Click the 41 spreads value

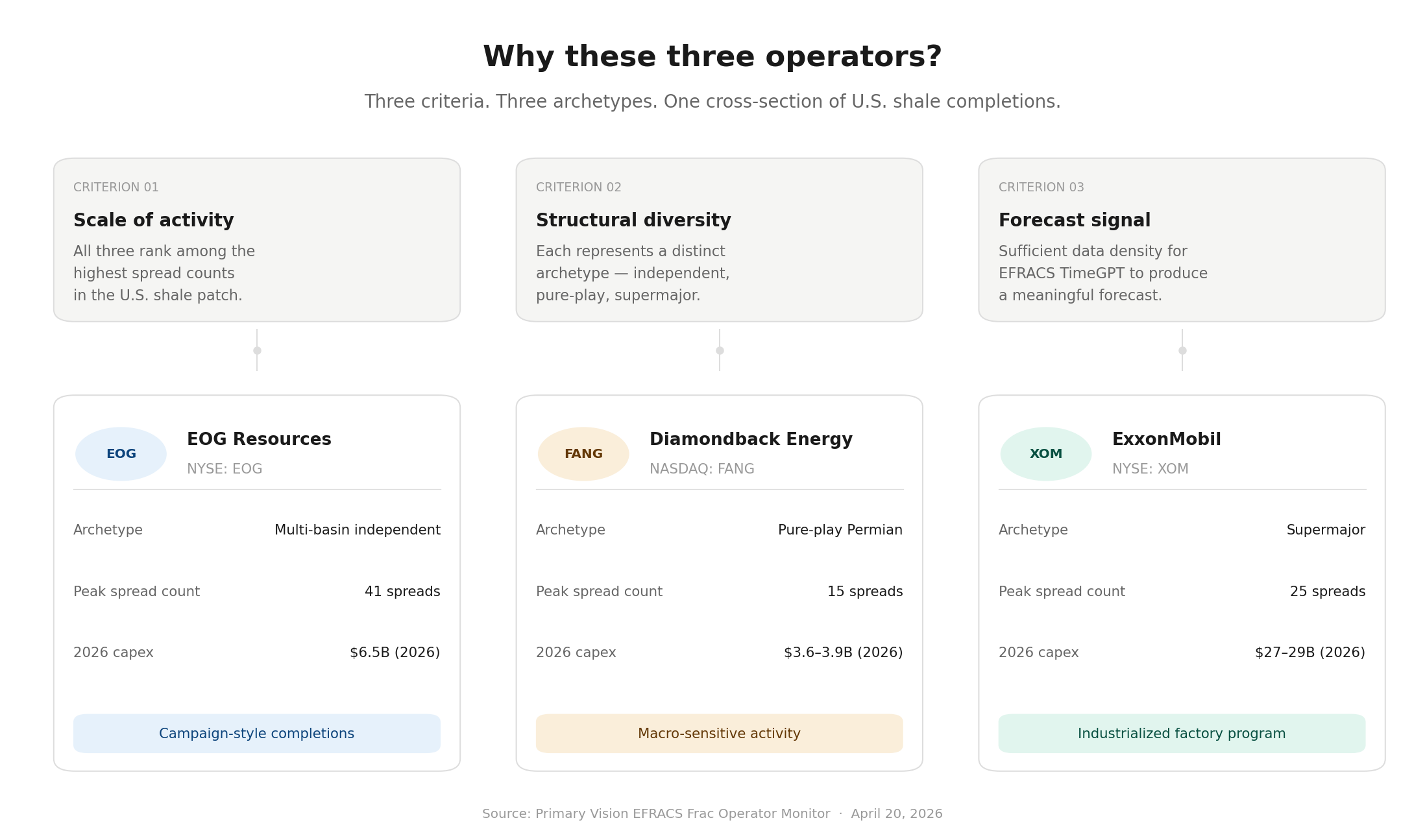402,592
